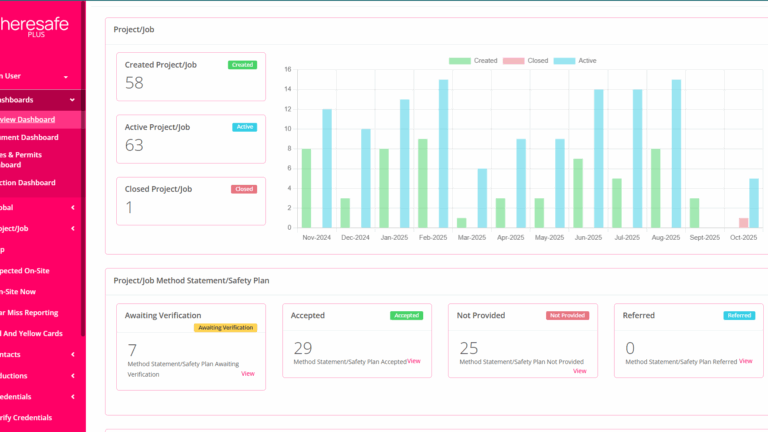Open the user account dropdown arrow

click(x=66, y=77)
